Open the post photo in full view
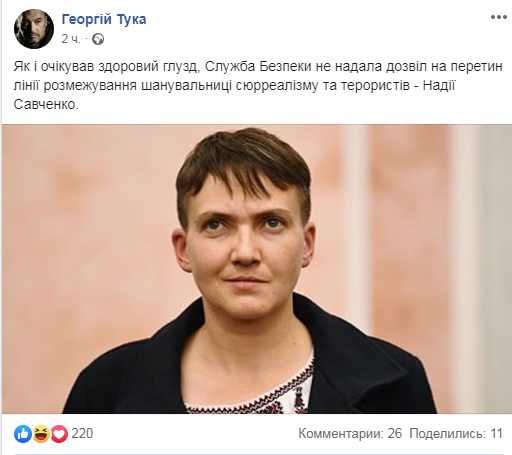The image size is (512, 455). pyautogui.click(x=257, y=269)
